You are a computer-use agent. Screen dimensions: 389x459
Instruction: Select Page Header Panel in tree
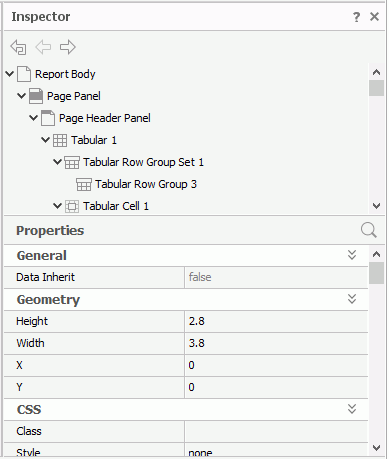[x=105, y=118]
